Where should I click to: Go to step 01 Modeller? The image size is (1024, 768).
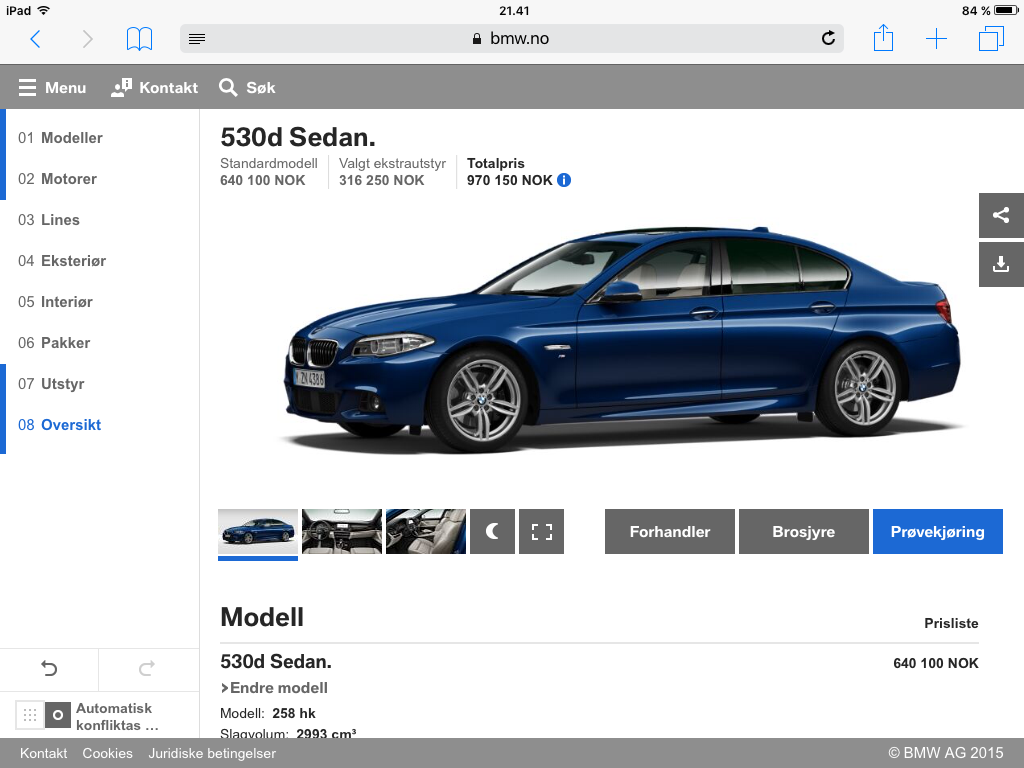[60, 138]
